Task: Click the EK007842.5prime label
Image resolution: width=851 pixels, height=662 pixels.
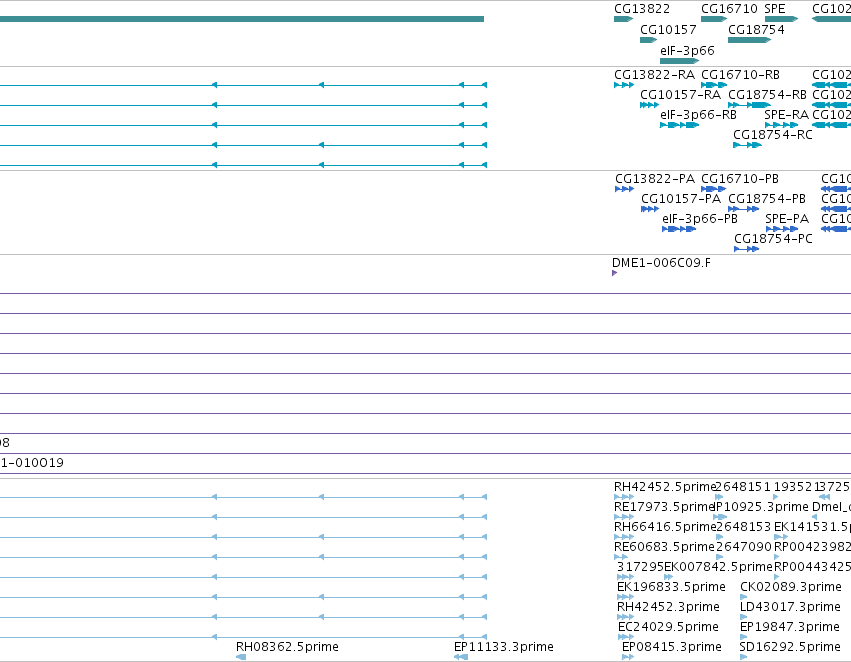Action: pos(719,567)
